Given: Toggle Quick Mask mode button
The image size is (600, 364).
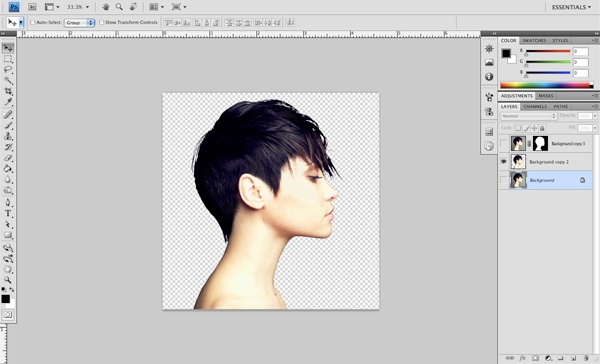Looking at the screenshot, I should pos(8,315).
